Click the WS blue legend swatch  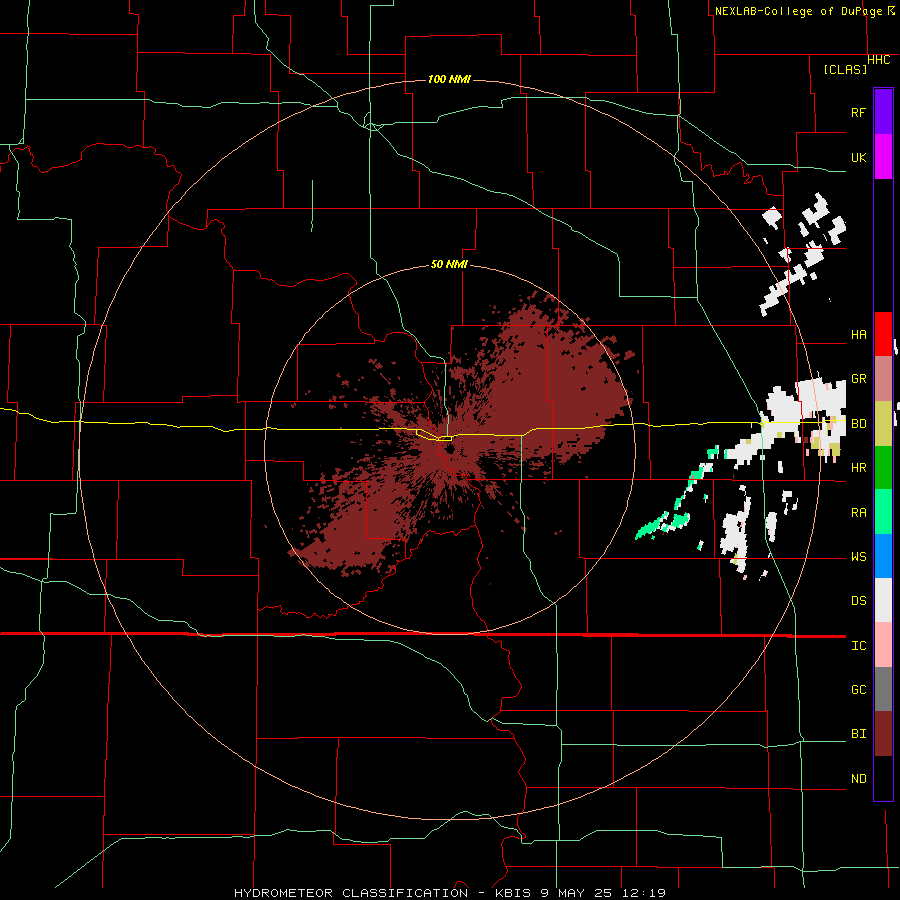tap(883, 556)
